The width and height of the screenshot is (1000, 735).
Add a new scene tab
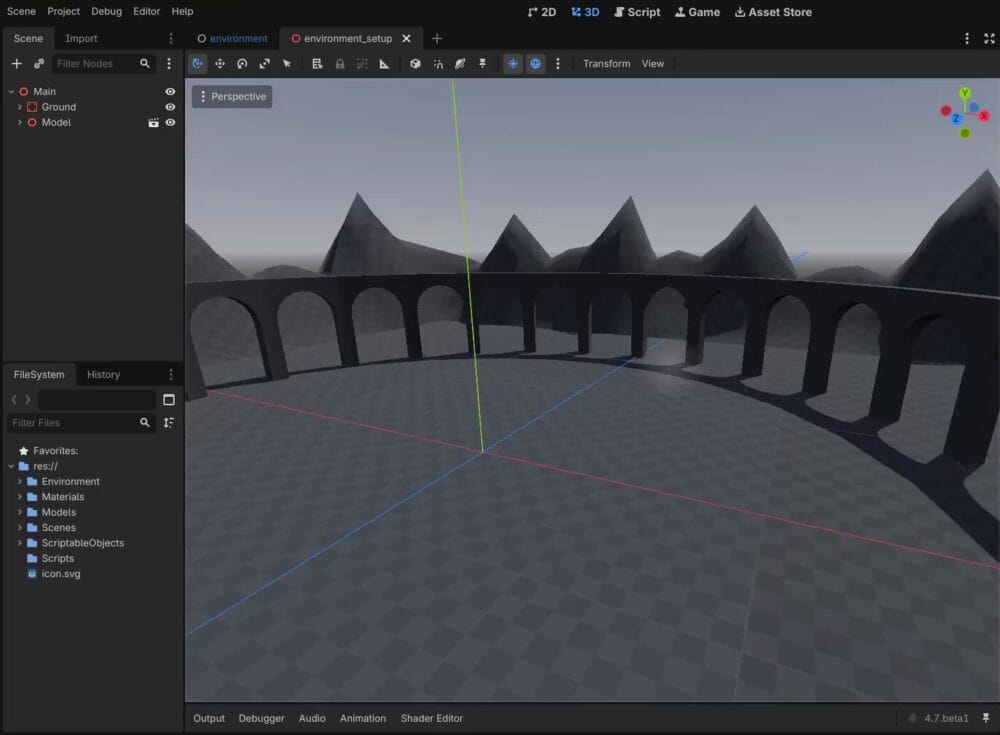(437, 38)
